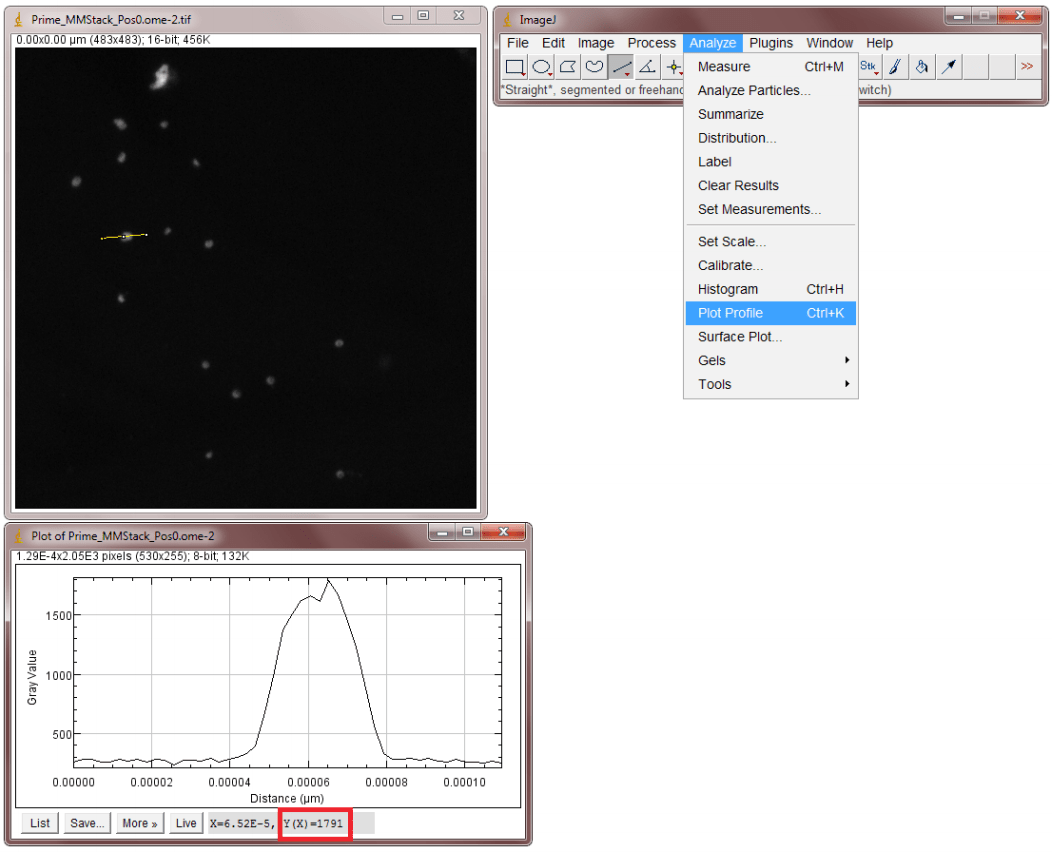Select the Flood Fill bucket tool
This screenshot has width=1054, height=853.
tap(922, 67)
